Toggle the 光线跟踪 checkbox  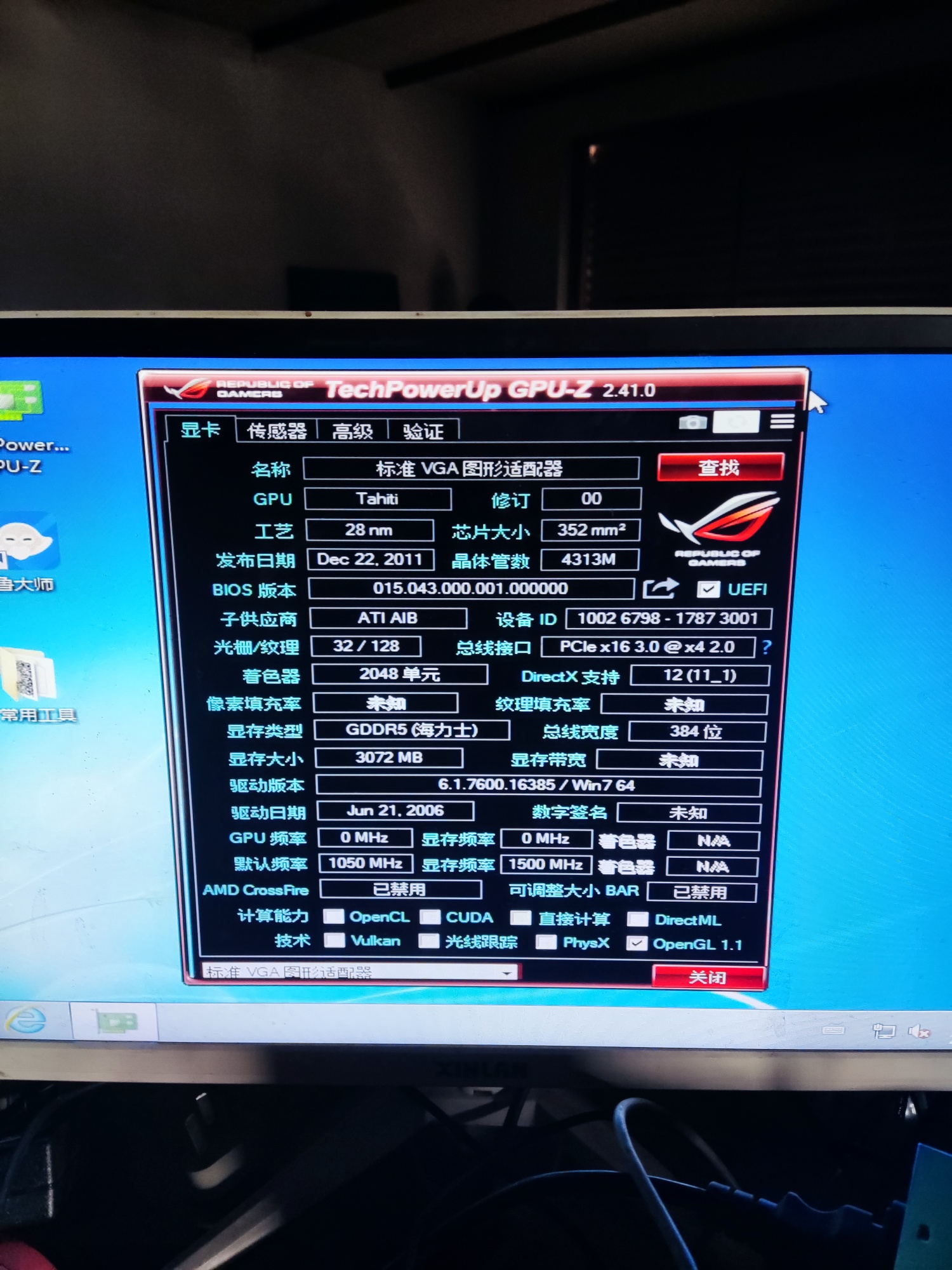pos(429,940)
